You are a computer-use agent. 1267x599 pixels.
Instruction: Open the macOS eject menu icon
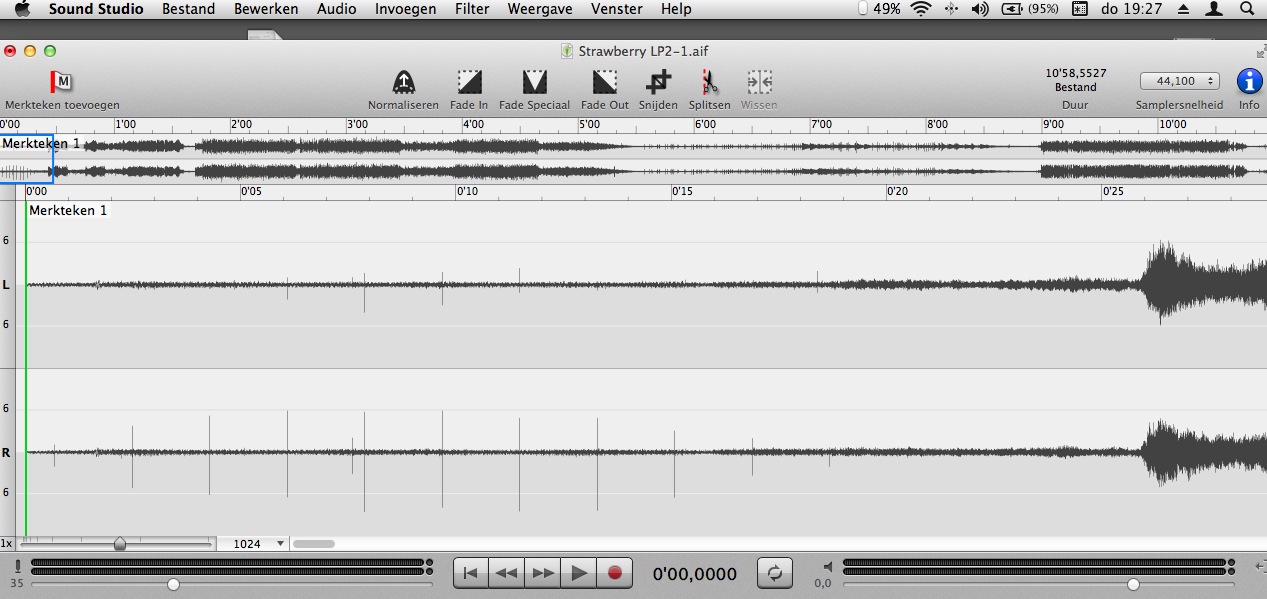(x=1183, y=9)
